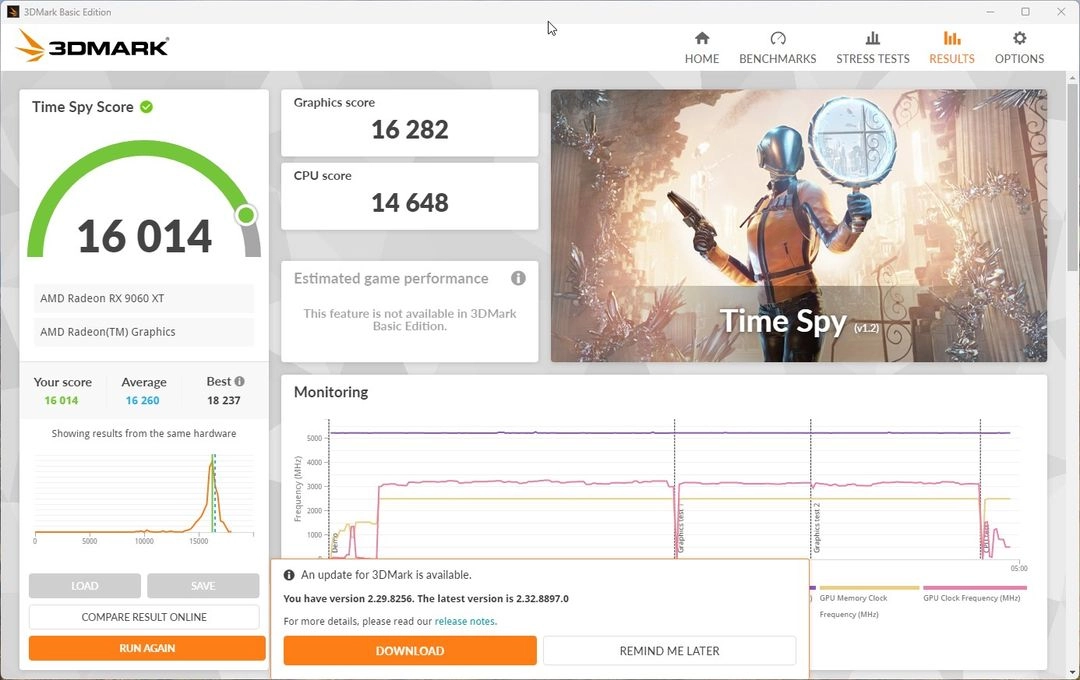Choose Remind Me Later
1080x680 pixels.
pos(669,650)
